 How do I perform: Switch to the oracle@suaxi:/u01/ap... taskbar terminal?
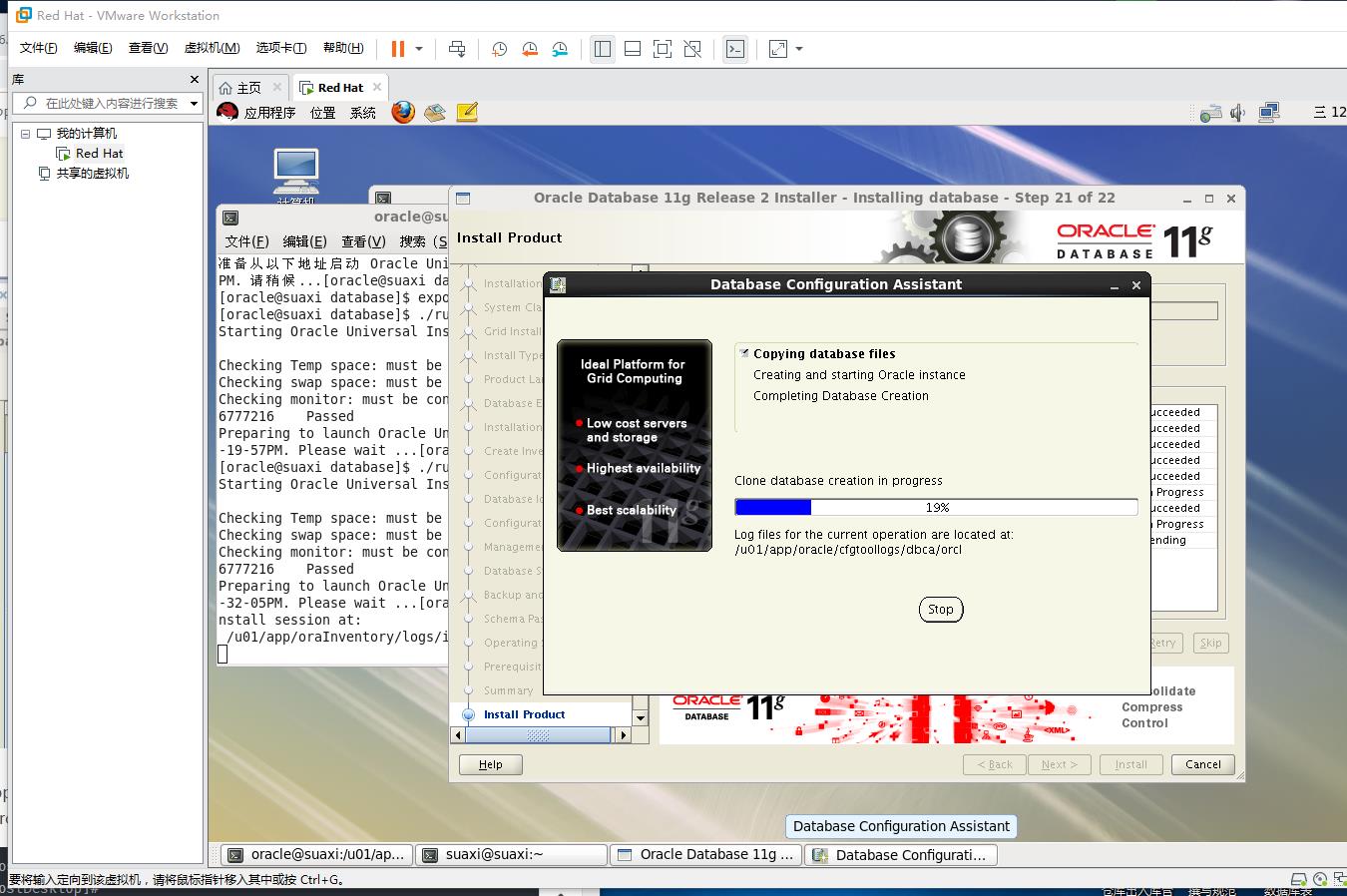(316, 855)
